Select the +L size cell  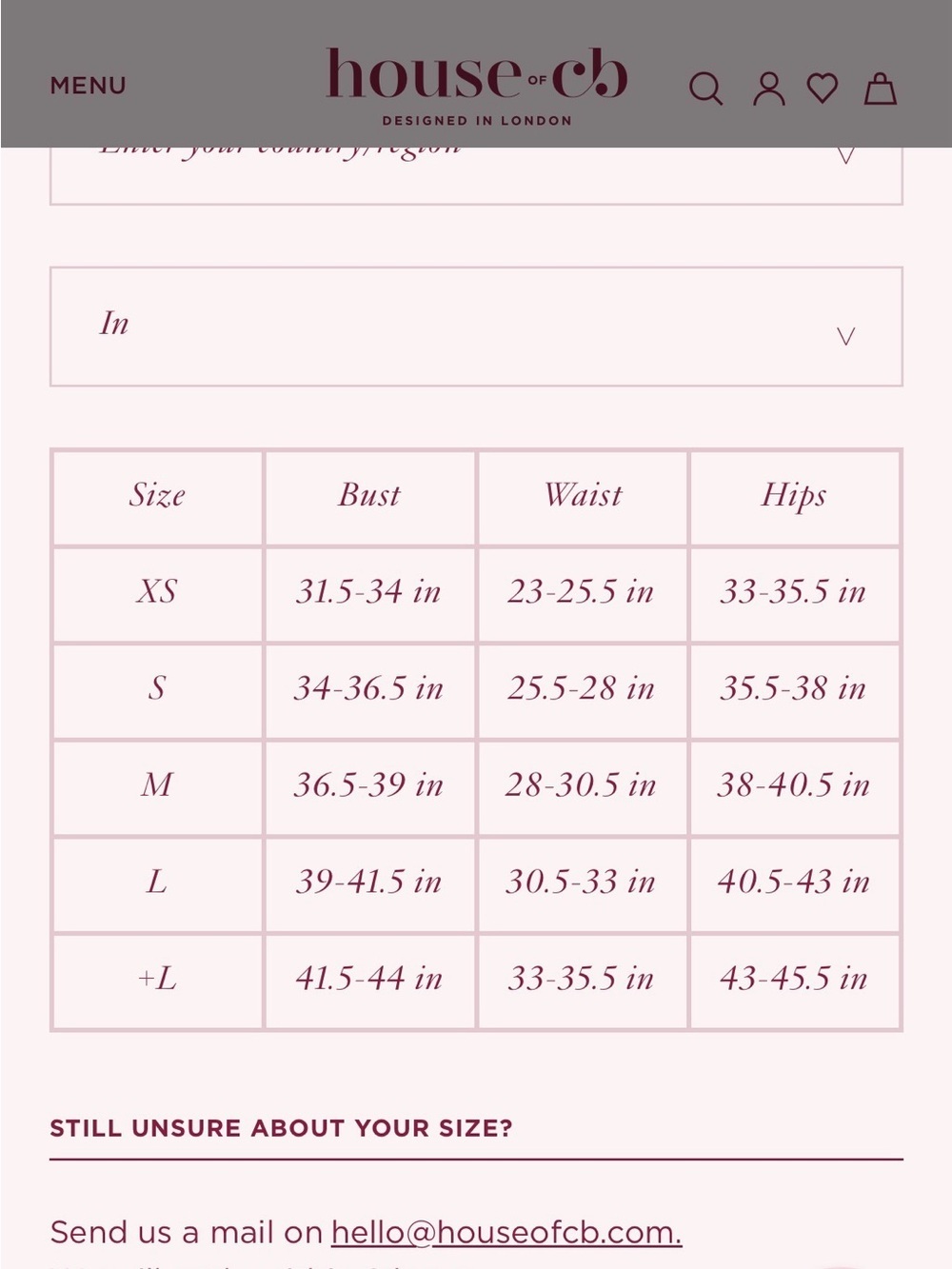157,979
